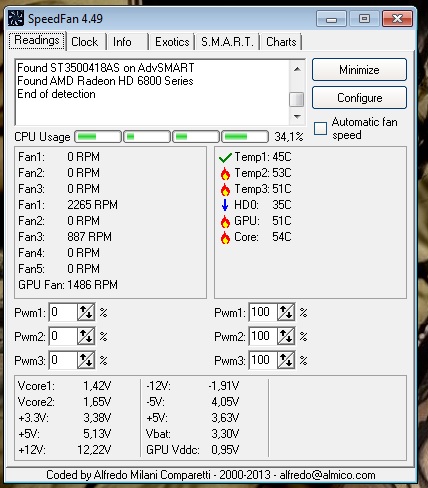
Task: Click the 'Fan5: 0 RPM' reading
Action: pyautogui.click(x=59, y=269)
